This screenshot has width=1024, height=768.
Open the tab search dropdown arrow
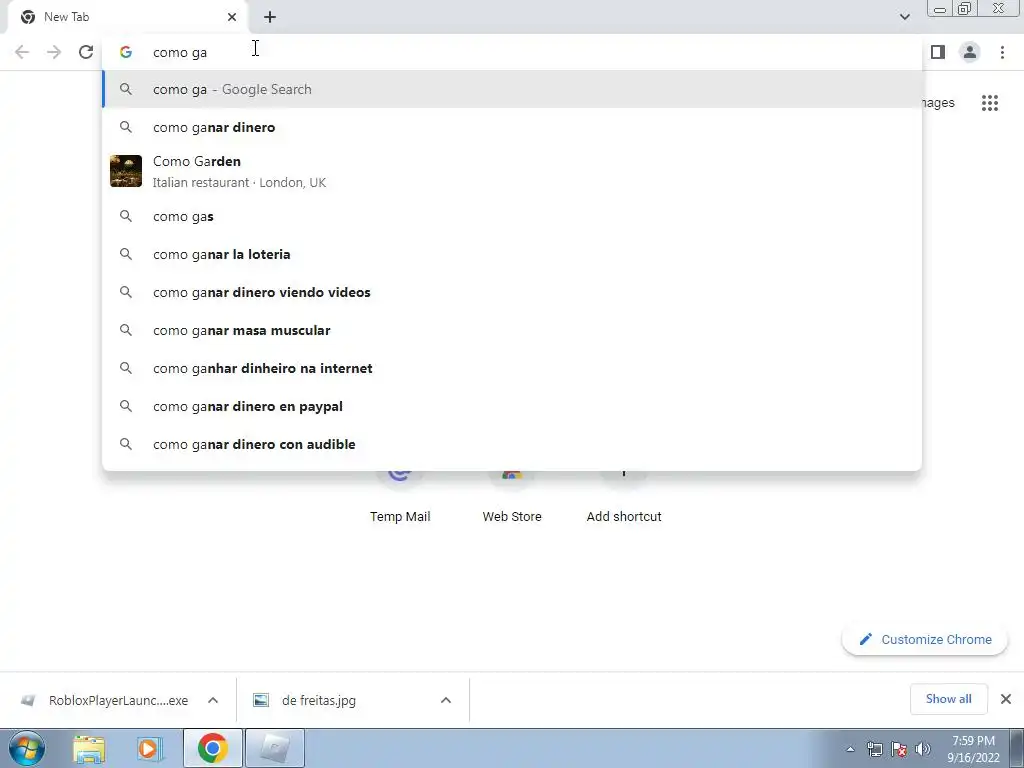pos(904,17)
